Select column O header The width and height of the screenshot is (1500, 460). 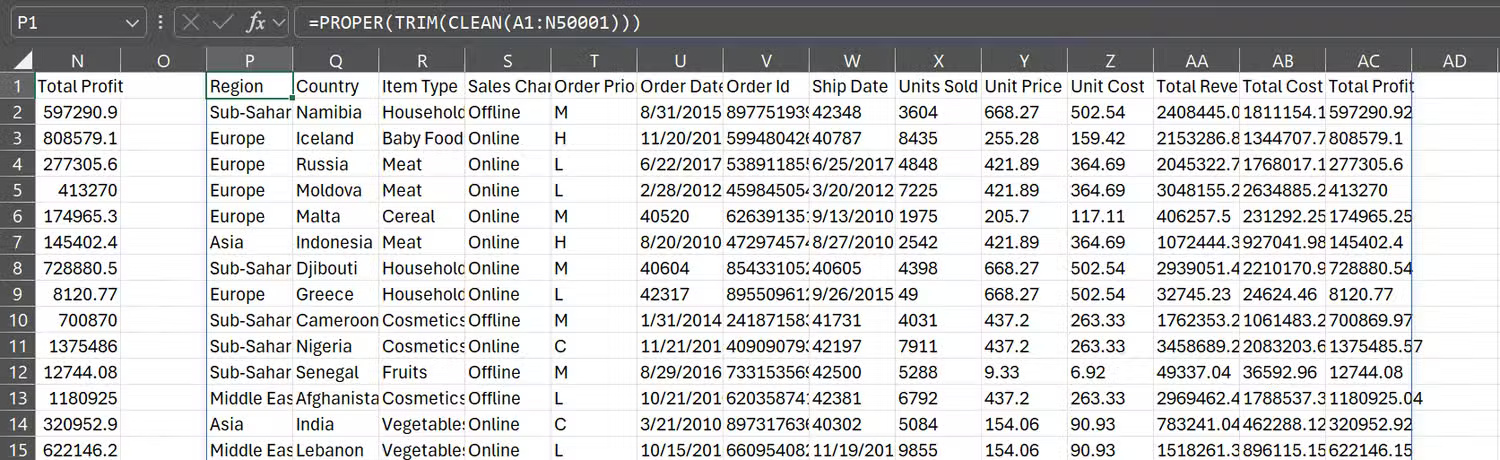[164, 61]
